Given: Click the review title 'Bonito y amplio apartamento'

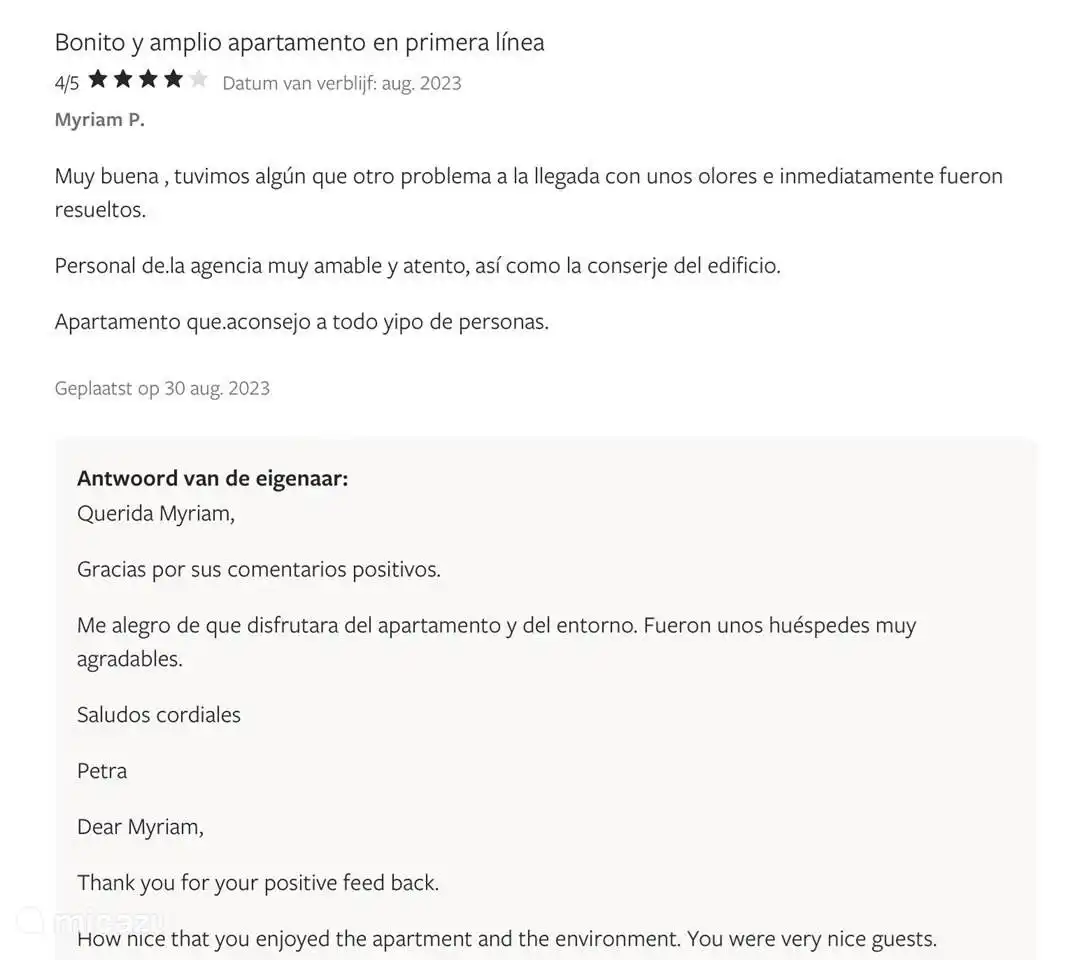Looking at the screenshot, I should point(299,42).
